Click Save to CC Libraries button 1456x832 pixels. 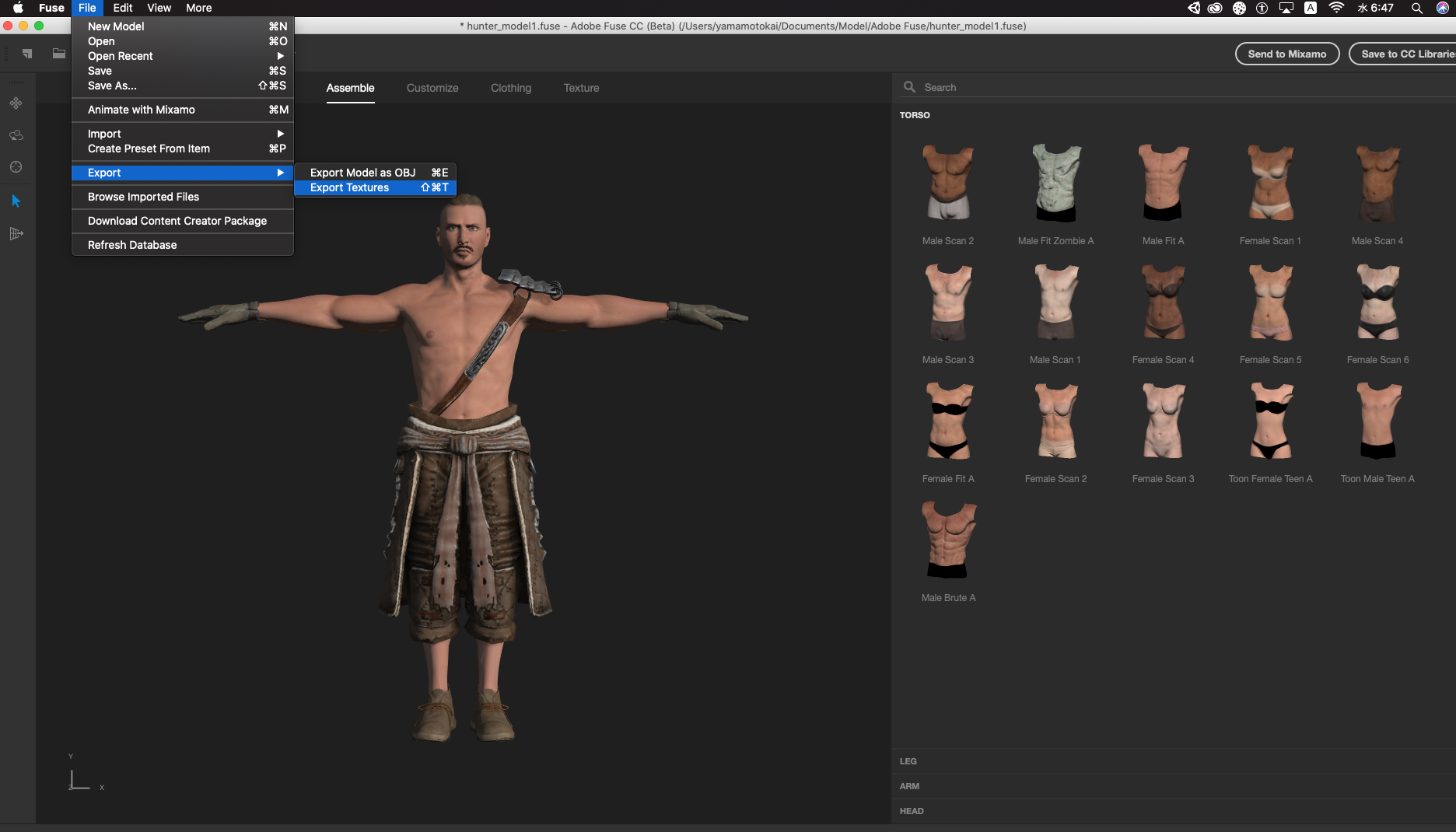point(1406,54)
